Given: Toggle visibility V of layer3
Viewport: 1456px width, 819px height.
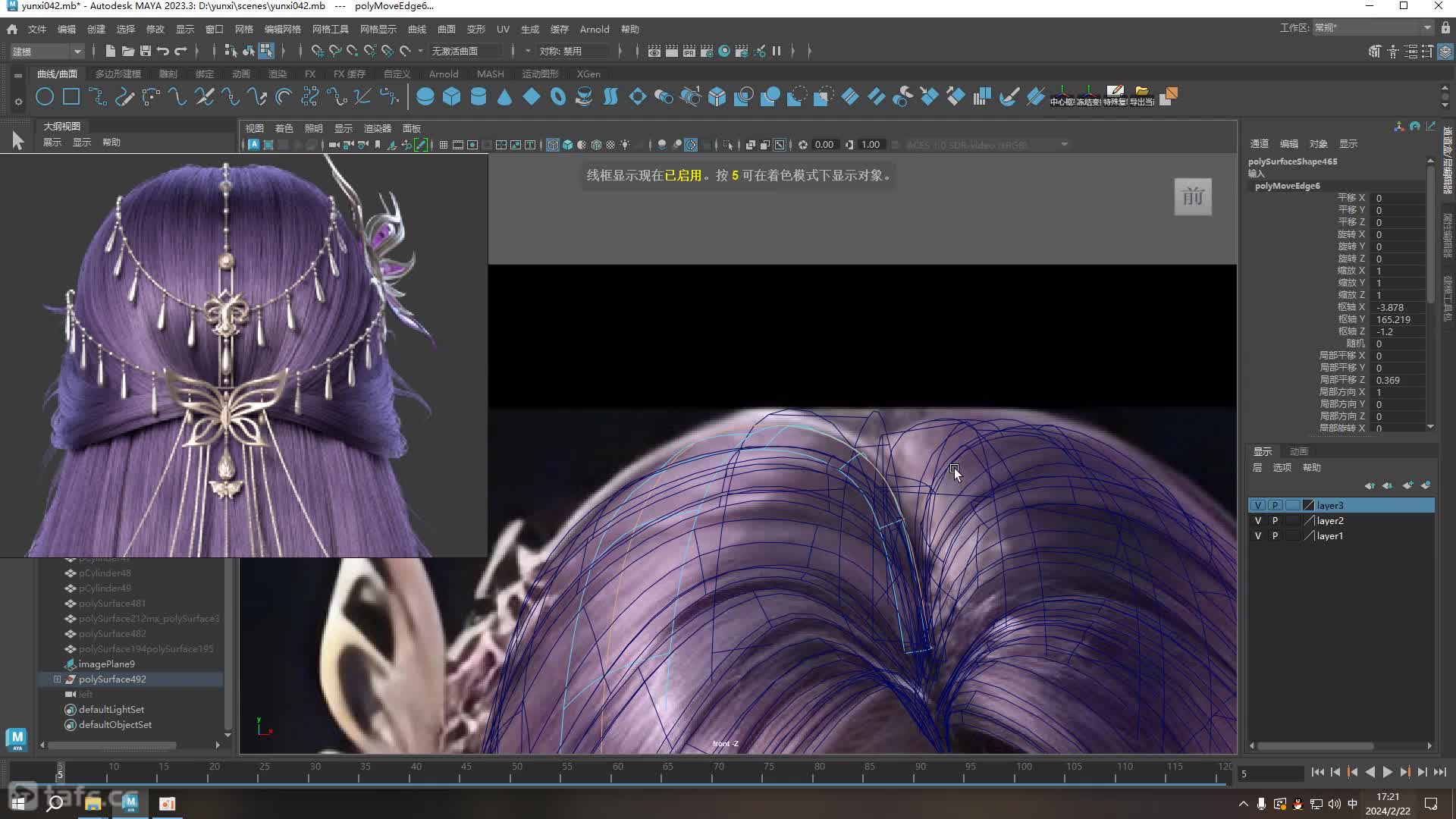Looking at the screenshot, I should tap(1258, 505).
